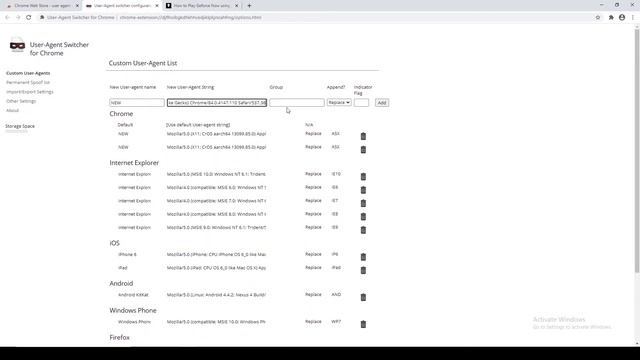
Task: Click the Add button
Action: 382,102
